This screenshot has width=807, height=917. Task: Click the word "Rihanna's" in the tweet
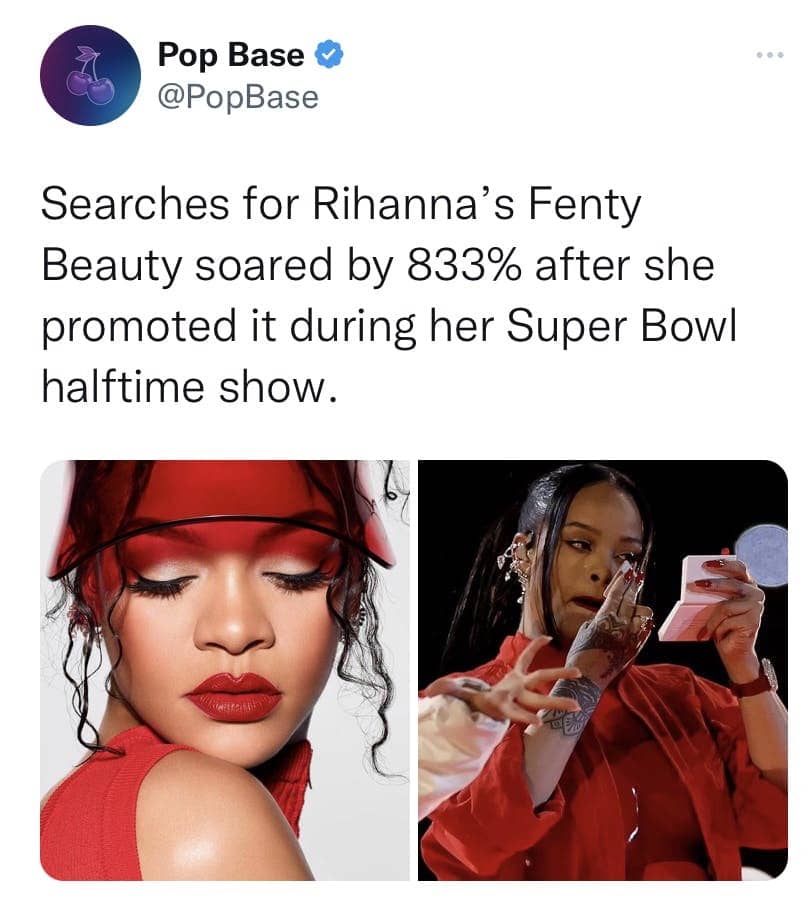click(x=414, y=205)
